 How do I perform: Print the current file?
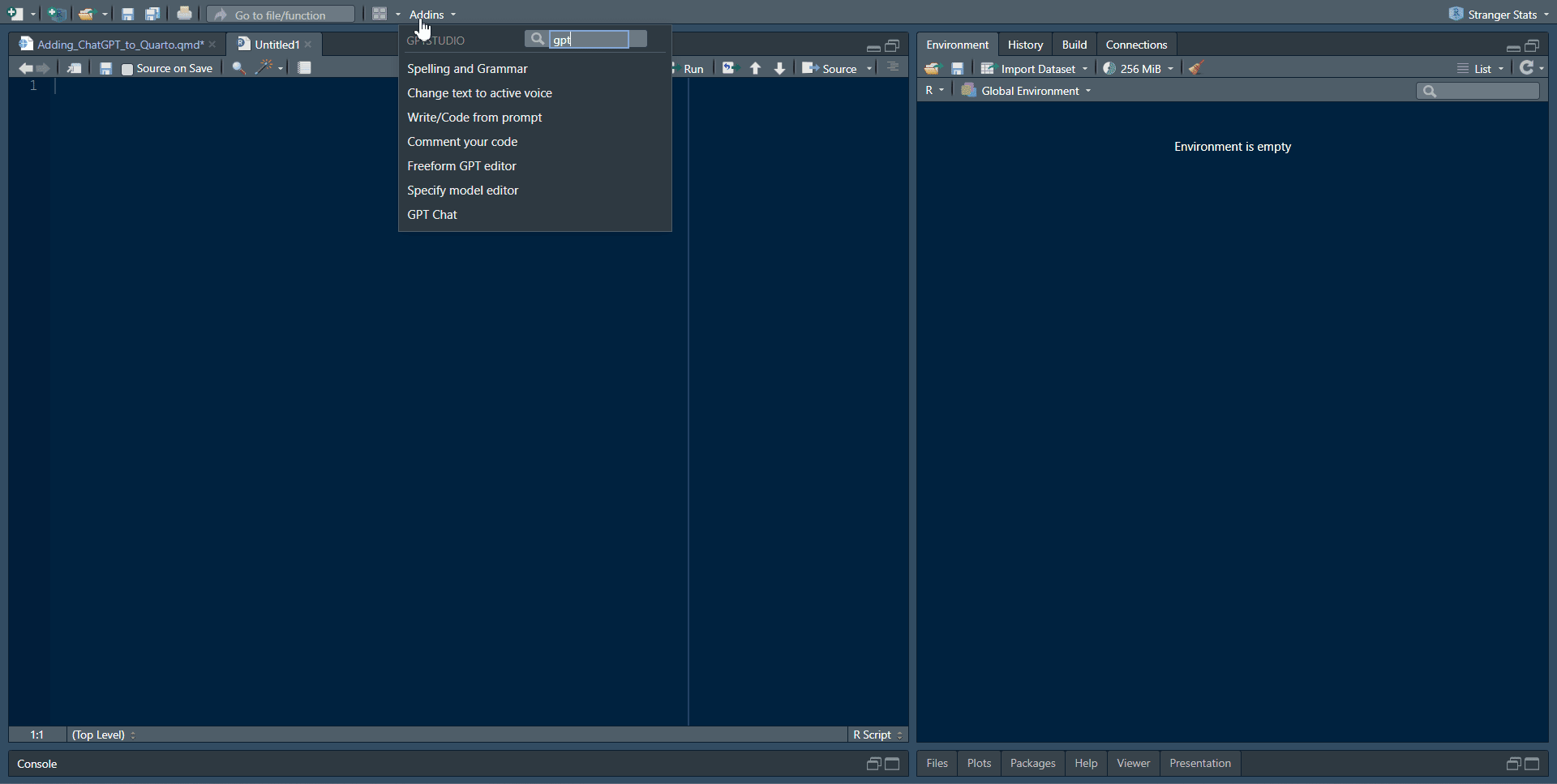[x=184, y=14]
